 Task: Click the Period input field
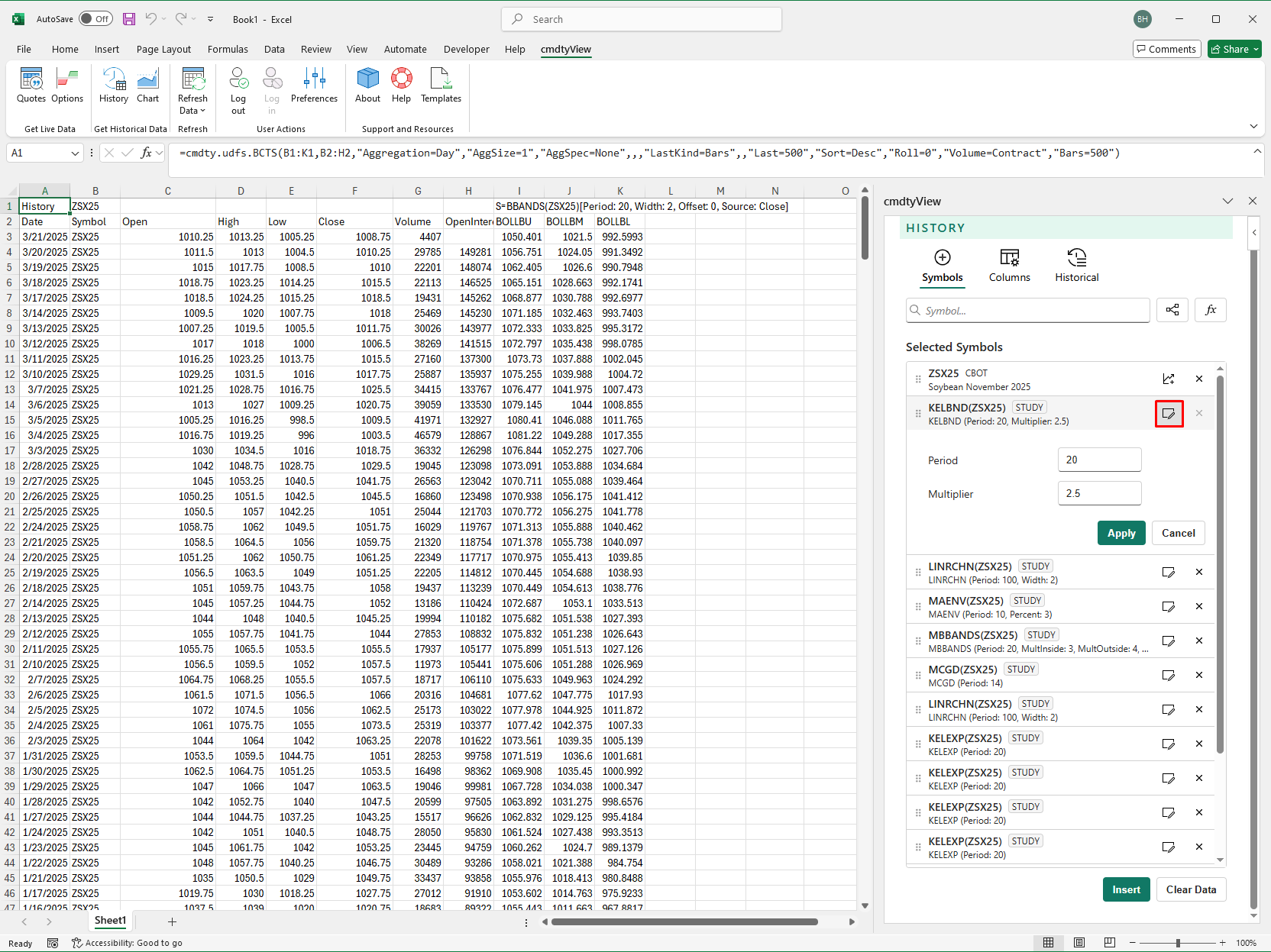pos(1099,460)
